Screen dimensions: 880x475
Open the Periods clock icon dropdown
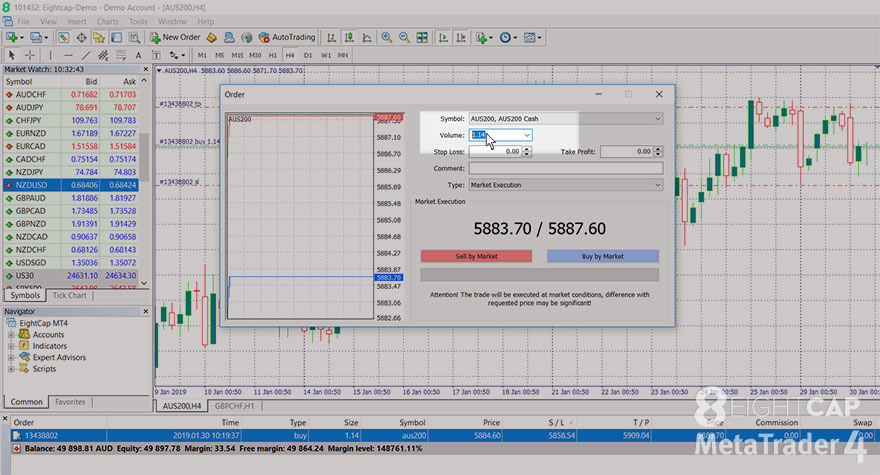507,38
